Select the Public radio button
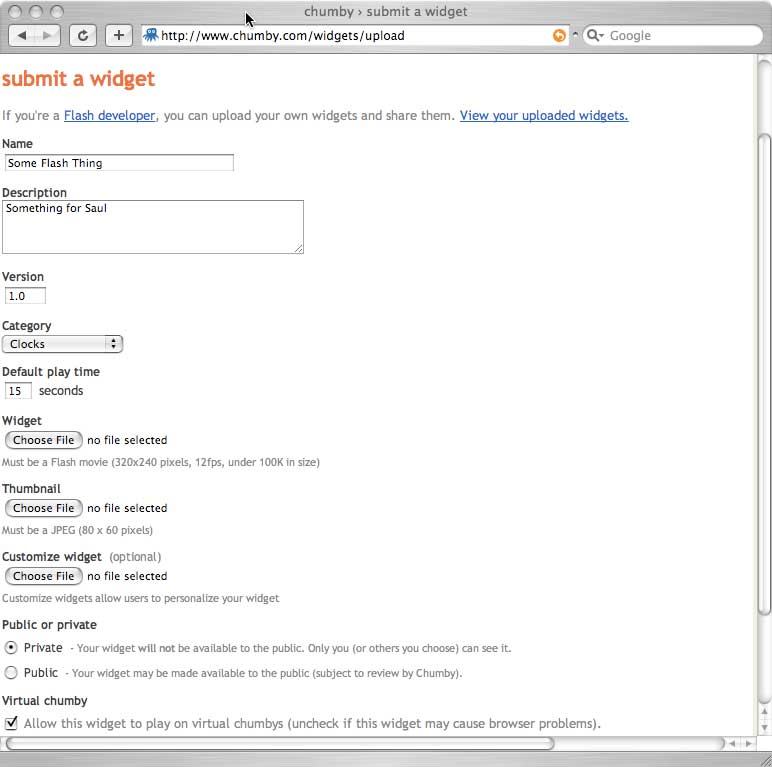Viewport: 772px width, 767px height. (11, 672)
